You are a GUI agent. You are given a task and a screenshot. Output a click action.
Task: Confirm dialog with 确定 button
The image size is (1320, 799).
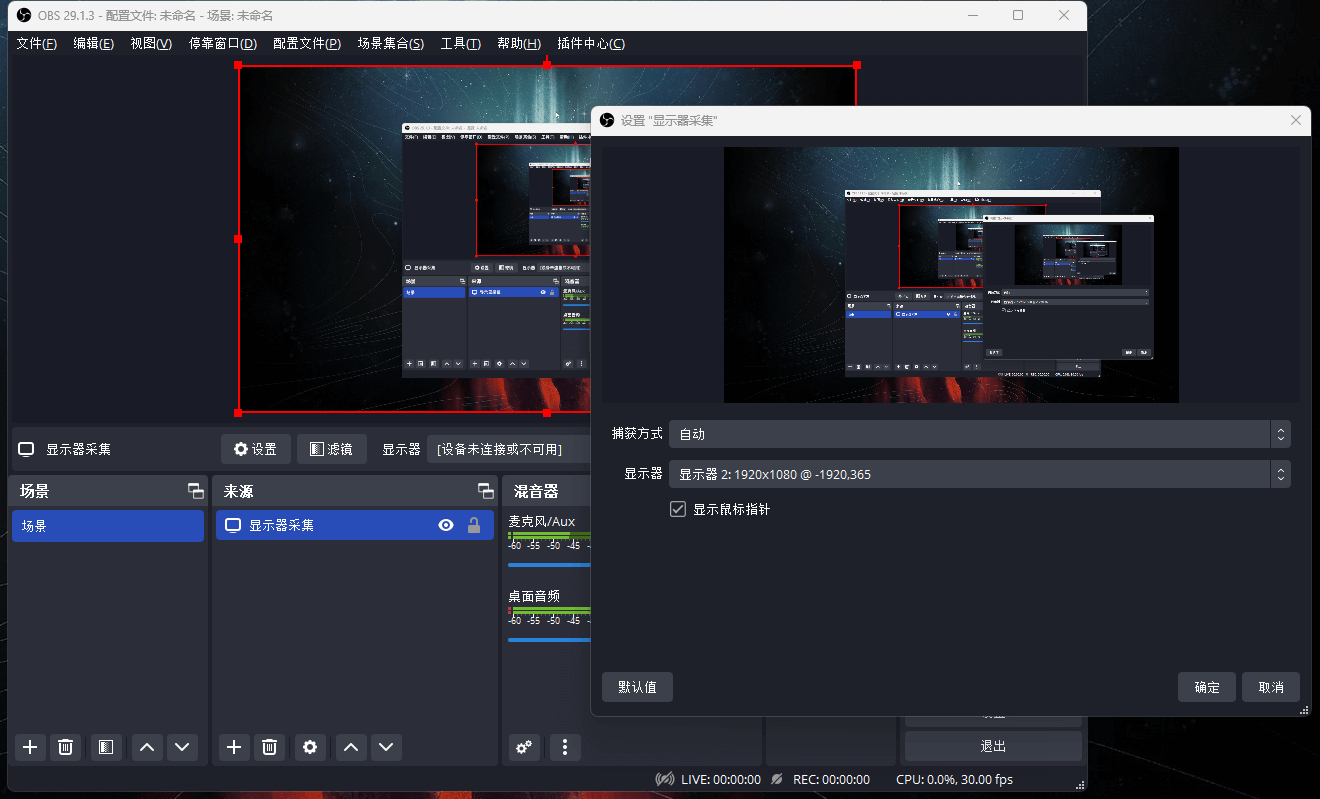coord(1207,687)
